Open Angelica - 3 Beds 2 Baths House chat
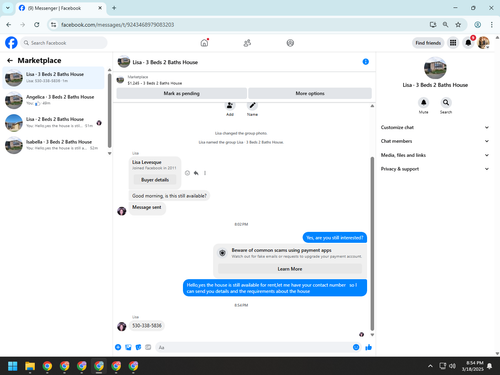The height and width of the screenshot is (375, 500). (54, 100)
